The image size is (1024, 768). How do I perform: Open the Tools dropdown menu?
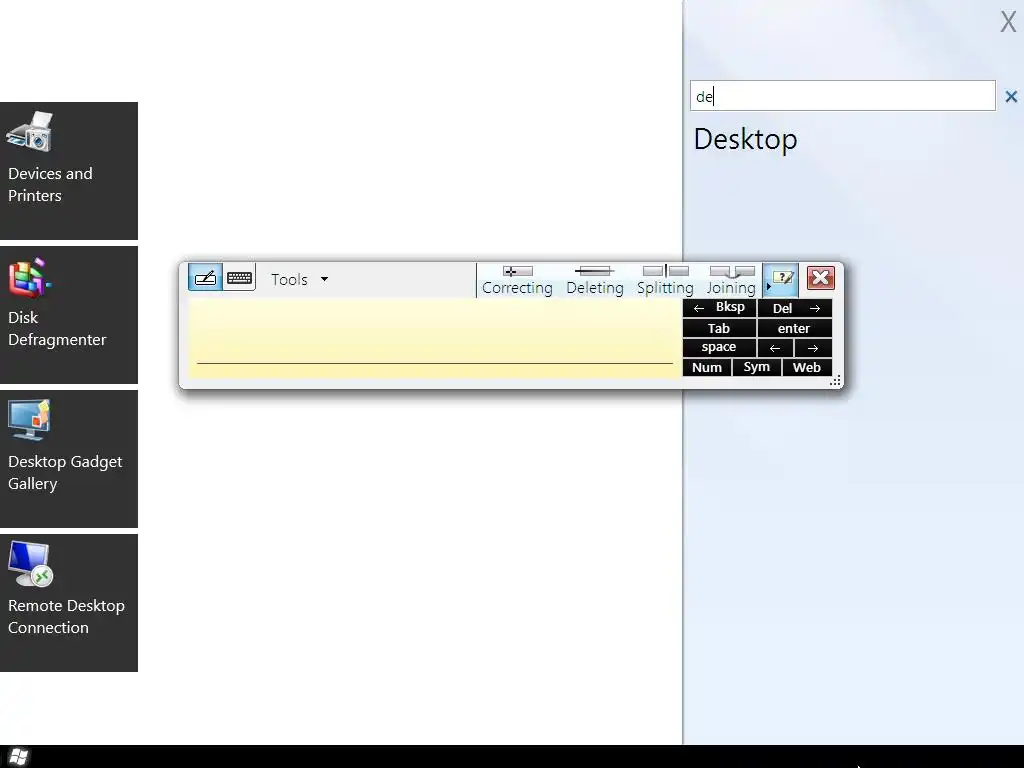pyautogui.click(x=299, y=280)
